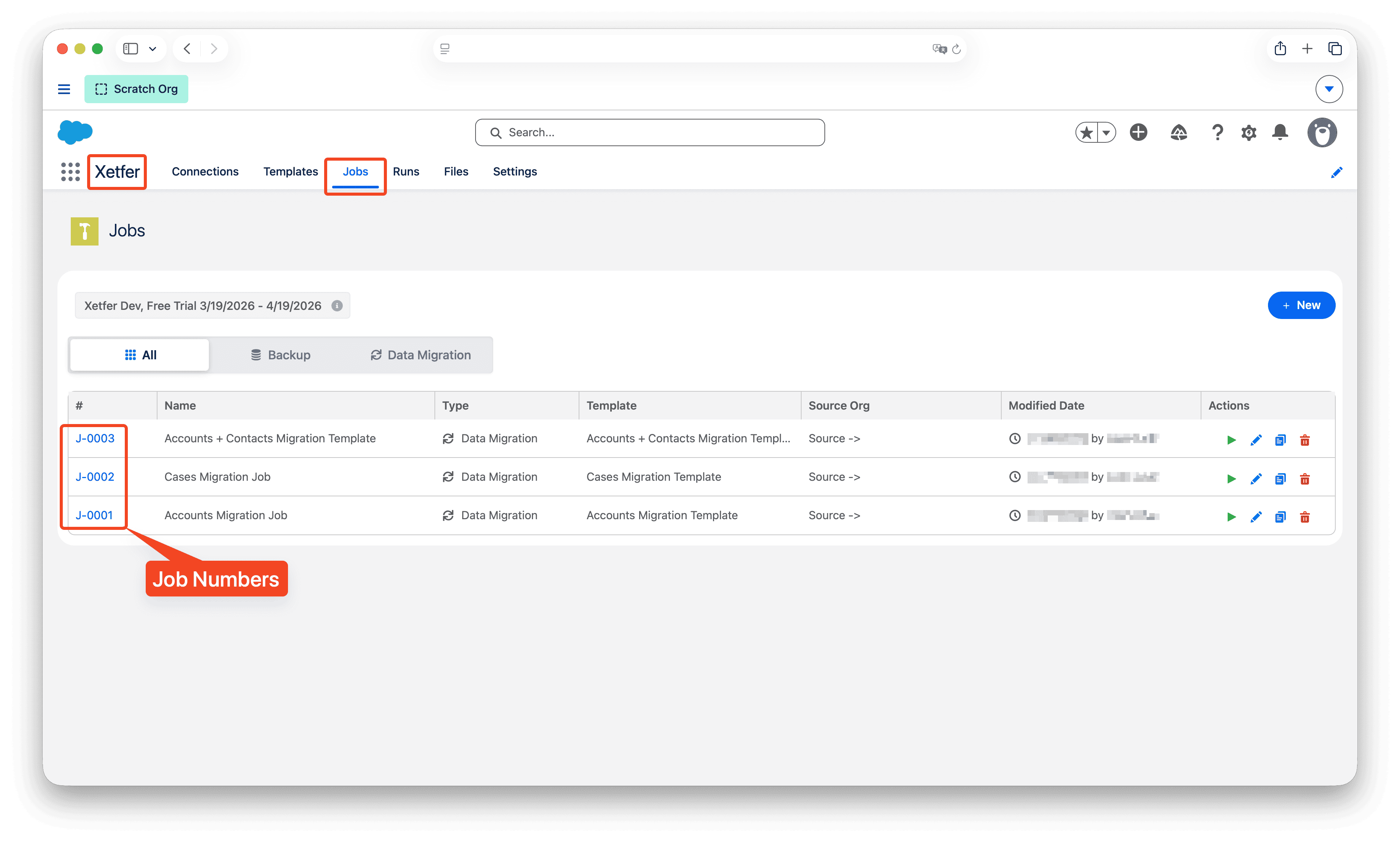Delete job J-0003 with trash icon
1400x842 pixels.
coord(1304,440)
